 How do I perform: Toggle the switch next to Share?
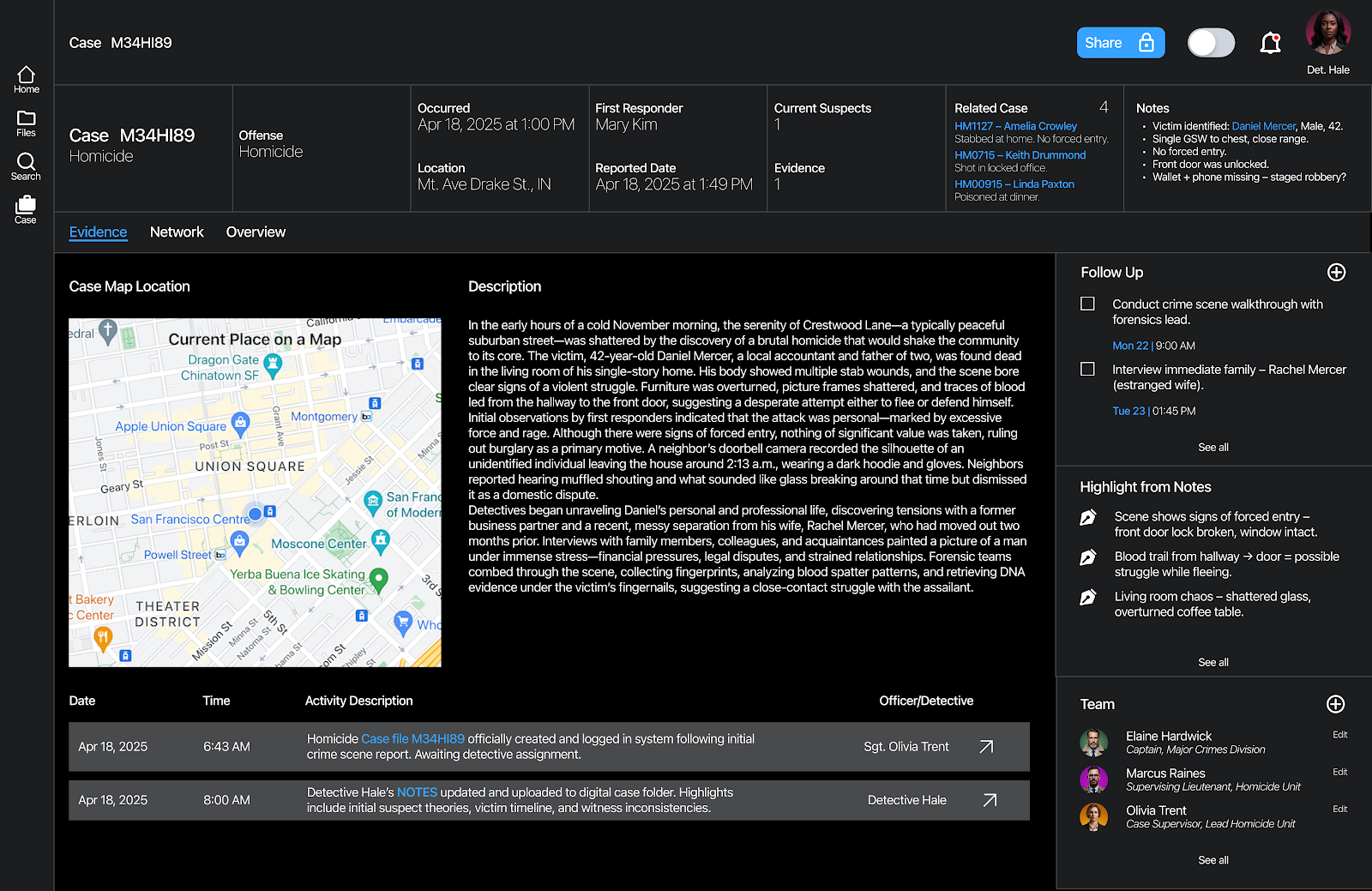1211,43
